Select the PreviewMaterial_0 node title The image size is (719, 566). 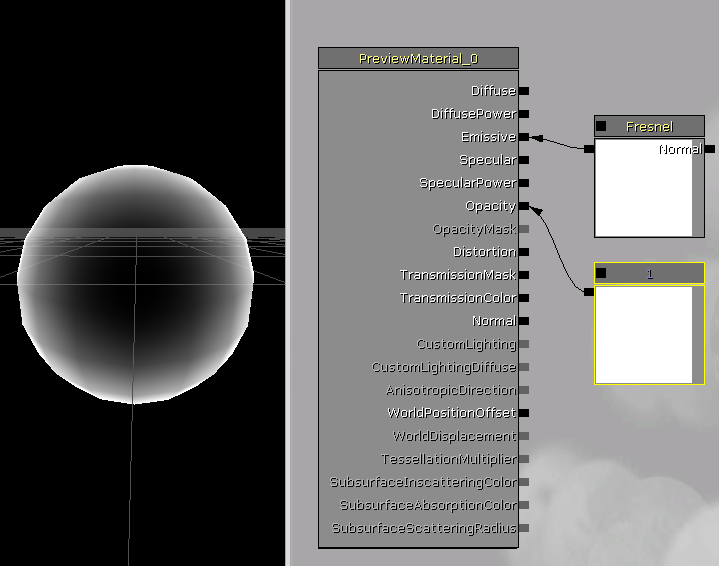[x=418, y=59]
